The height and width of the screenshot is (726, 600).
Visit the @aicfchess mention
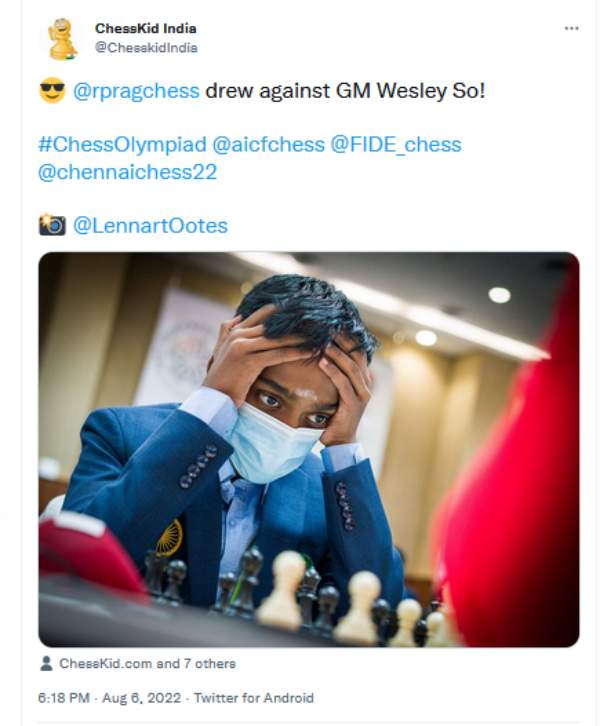pyautogui.click(x=269, y=144)
